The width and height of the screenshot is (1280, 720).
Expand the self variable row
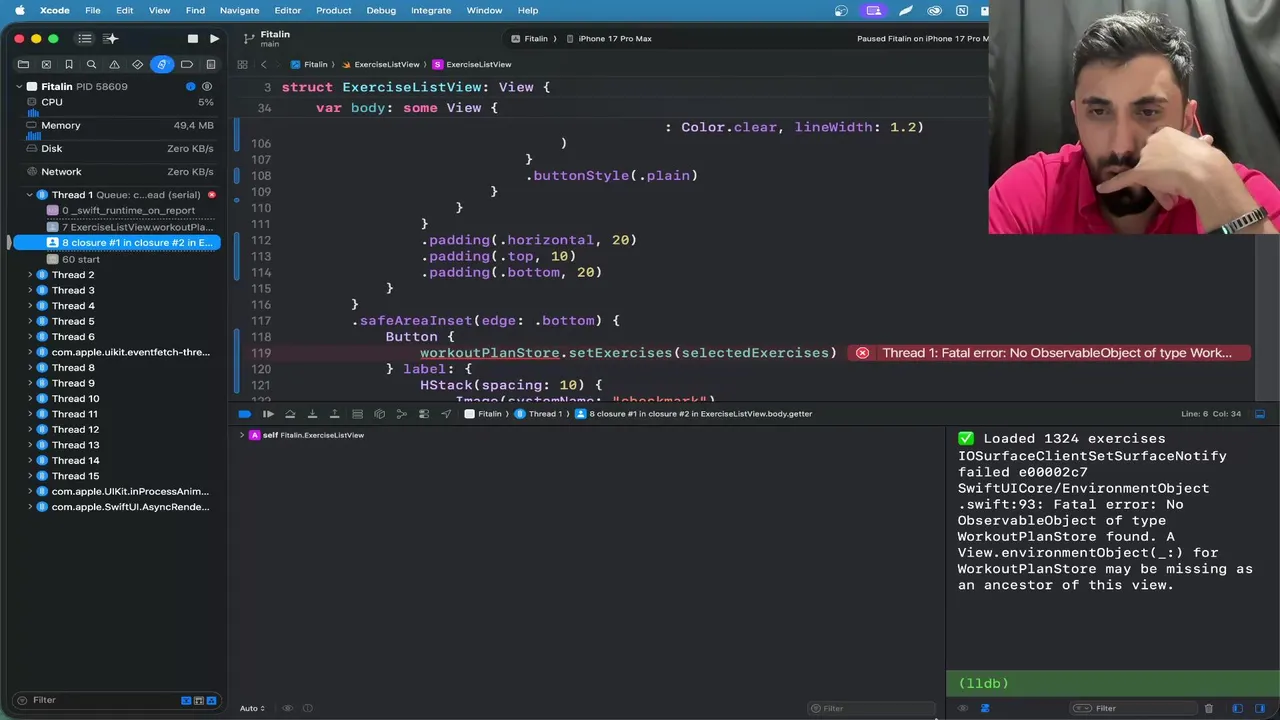(x=241, y=435)
